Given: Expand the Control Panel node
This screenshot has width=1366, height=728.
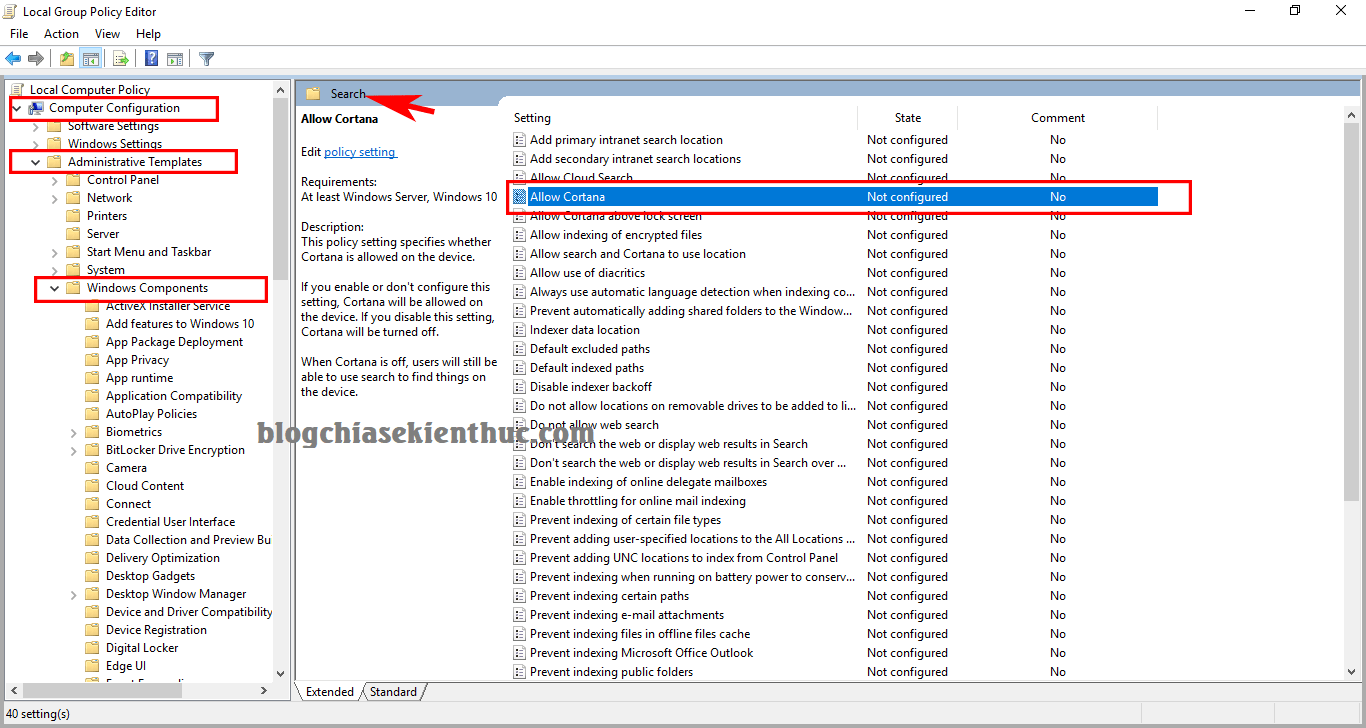Looking at the screenshot, I should 55,180.
